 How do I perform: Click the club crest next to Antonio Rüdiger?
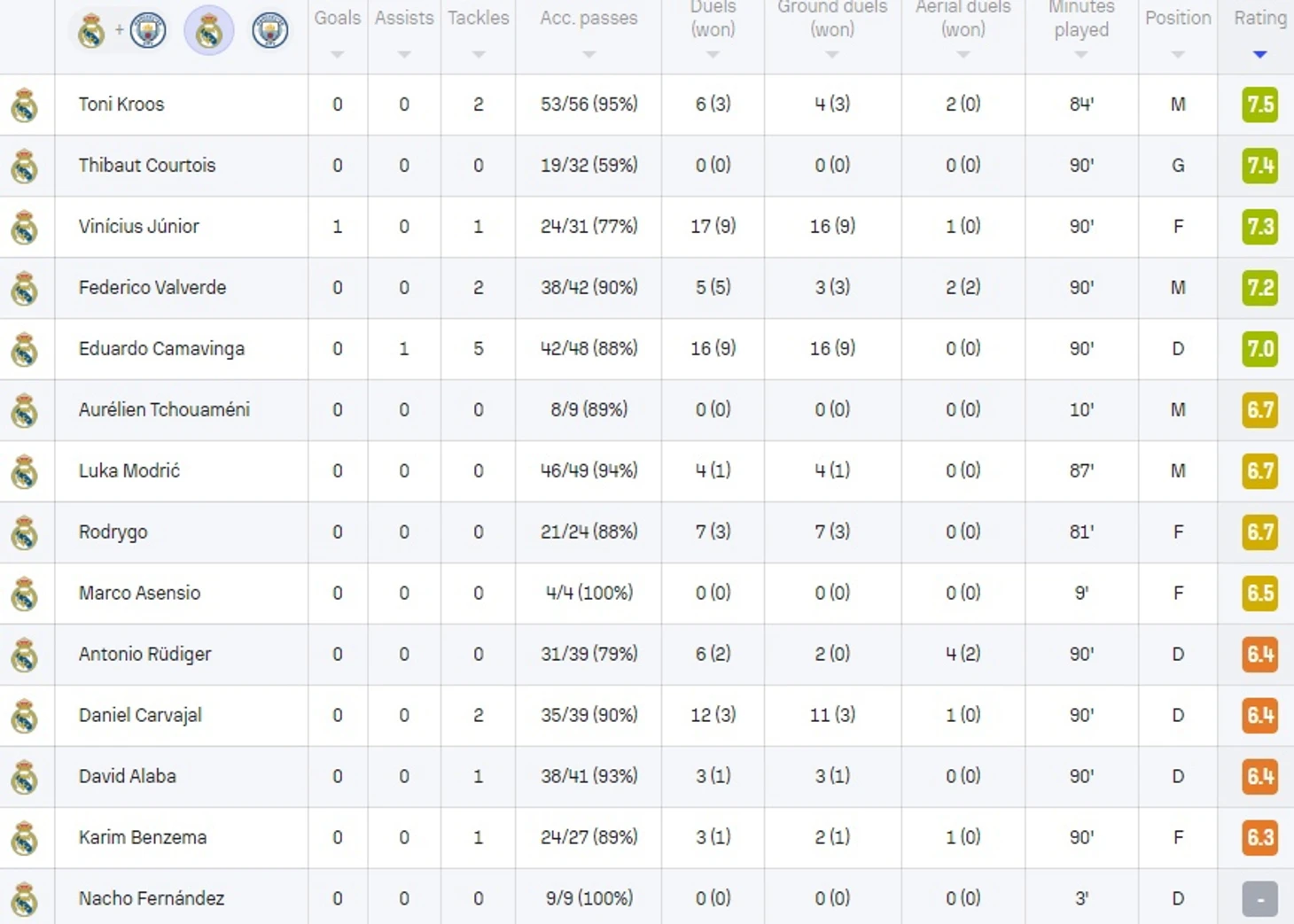pyautogui.click(x=25, y=656)
